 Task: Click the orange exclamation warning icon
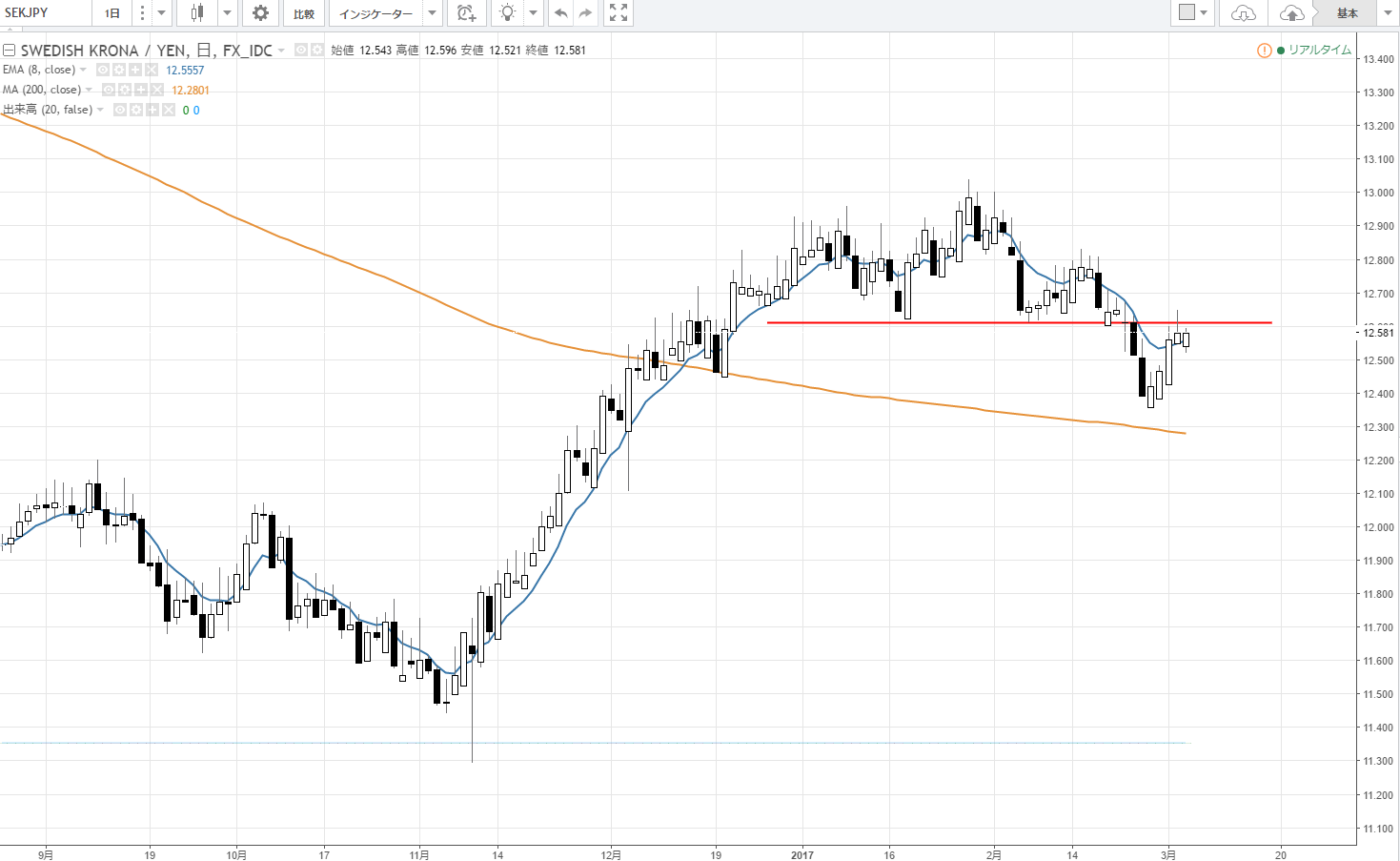point(1264,51)
